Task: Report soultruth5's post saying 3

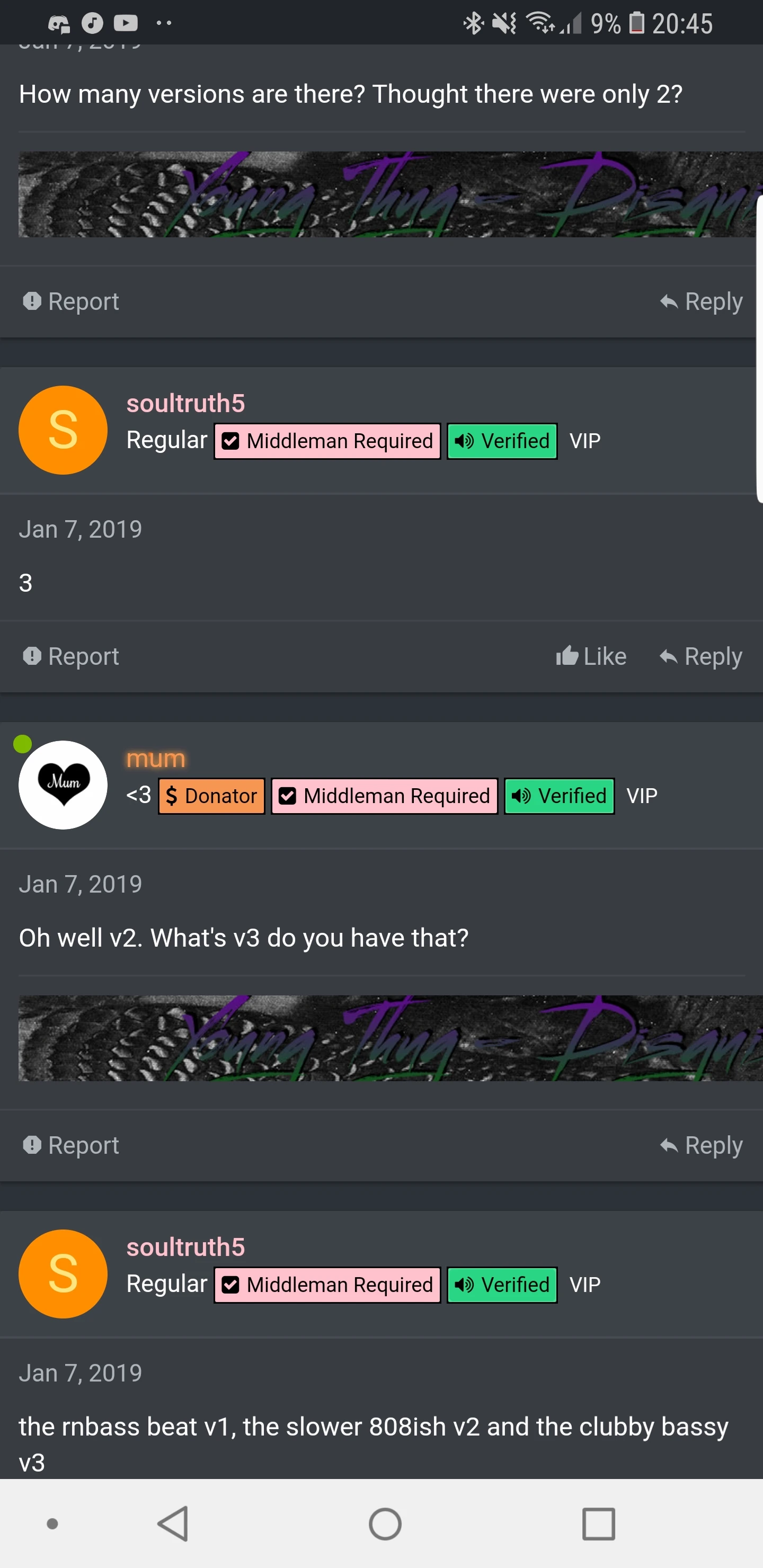Action: (x=70, y=656)
